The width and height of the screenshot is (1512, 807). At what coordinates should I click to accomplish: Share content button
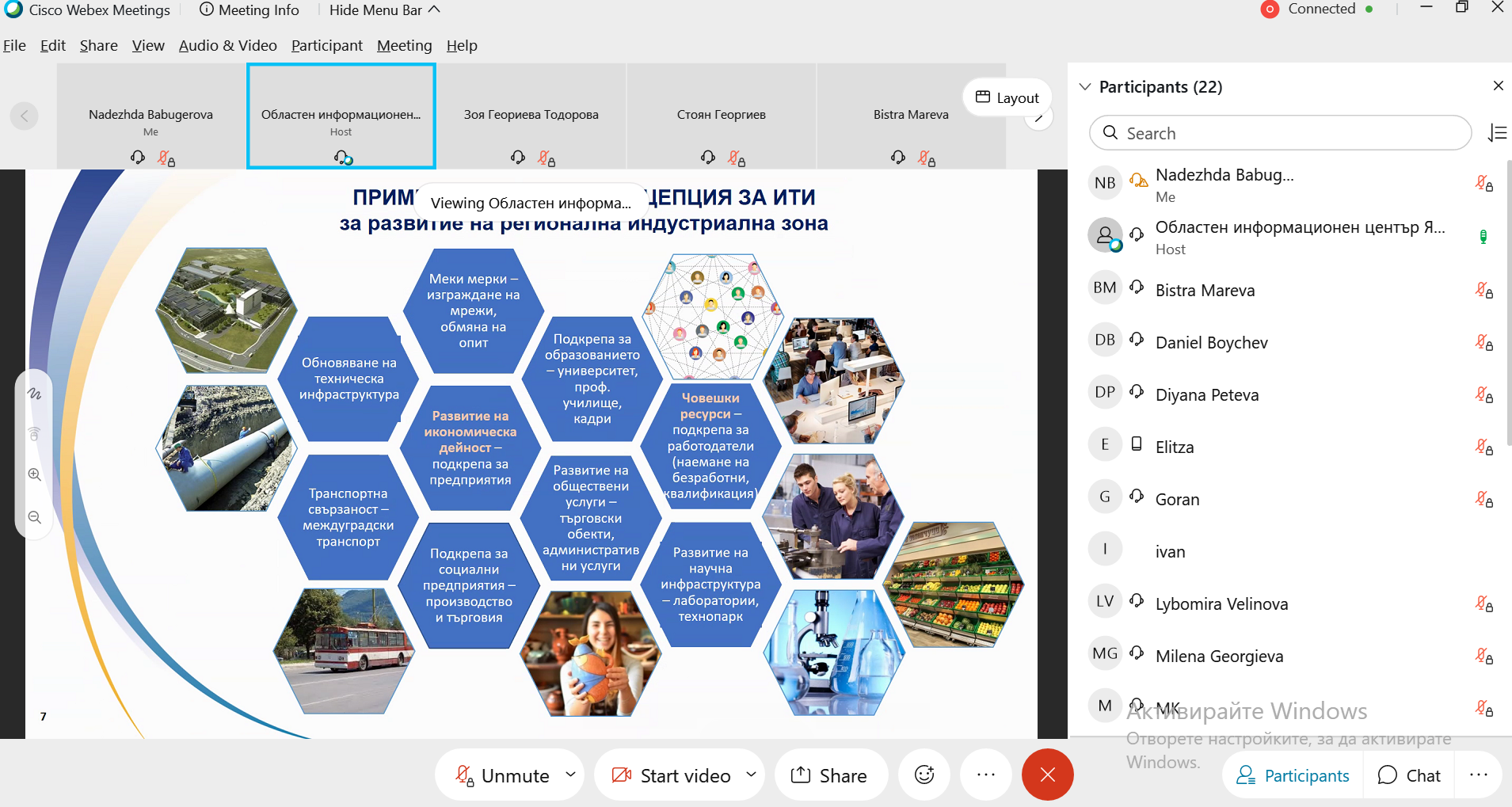coord(830,775)
